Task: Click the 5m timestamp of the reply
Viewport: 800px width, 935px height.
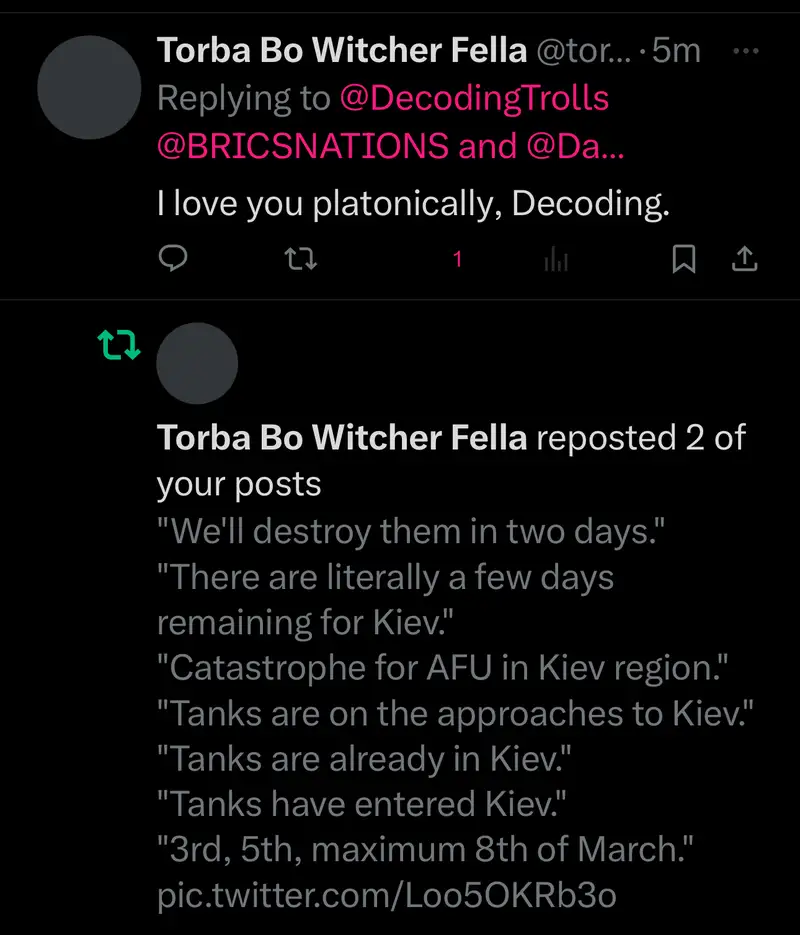Action: pyautogui.click(x=677, y=51)
